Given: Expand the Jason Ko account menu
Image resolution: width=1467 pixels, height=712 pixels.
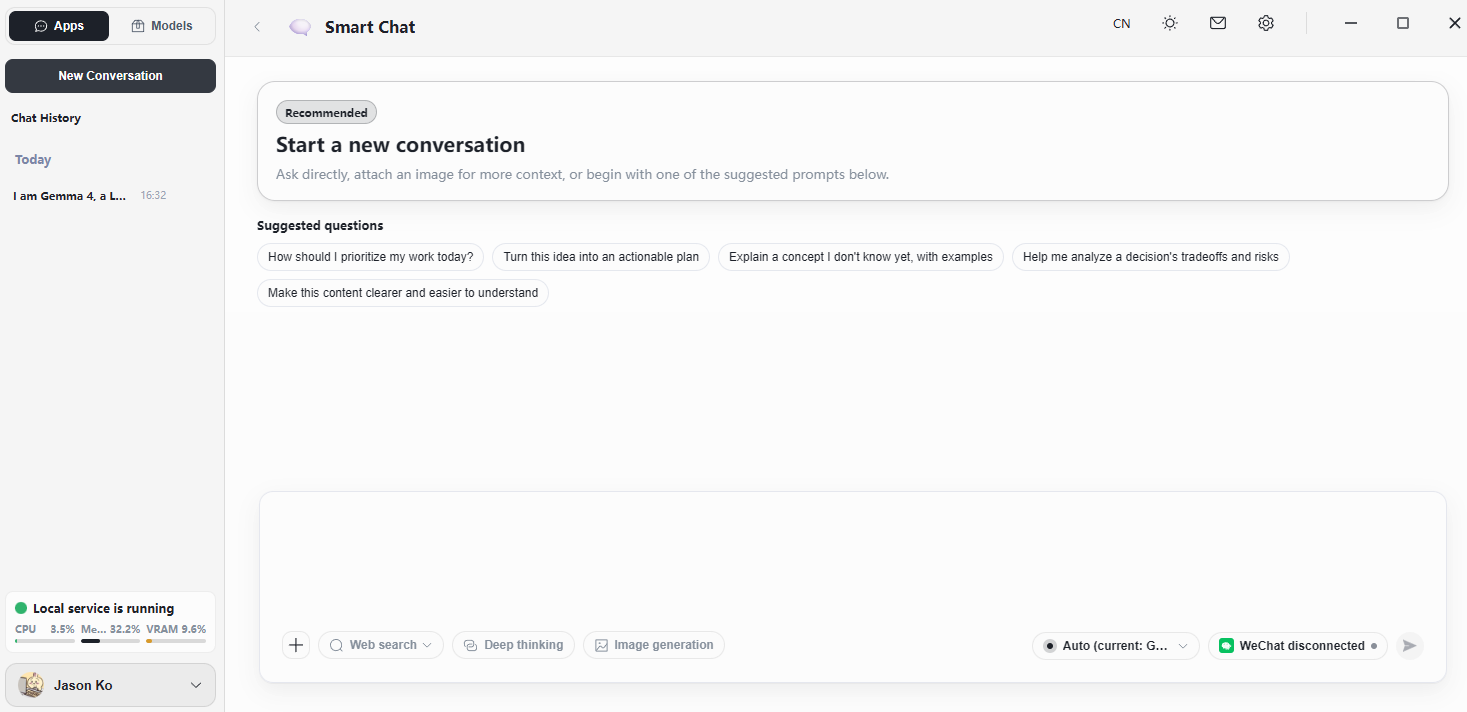Looking at the screenshot, I should [x=110, y=685].
